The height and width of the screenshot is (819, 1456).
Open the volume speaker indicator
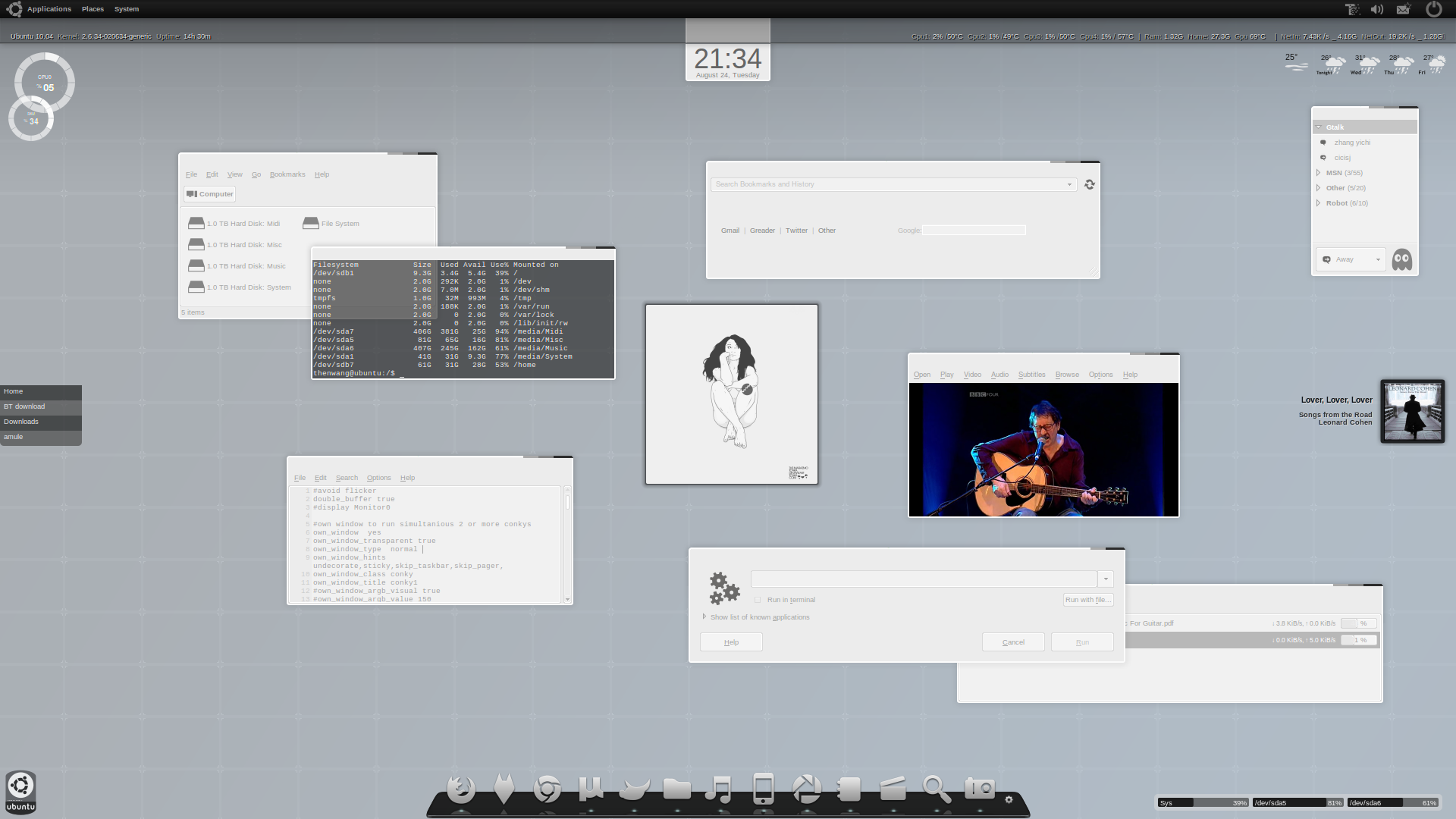[x=1377, y=9]
